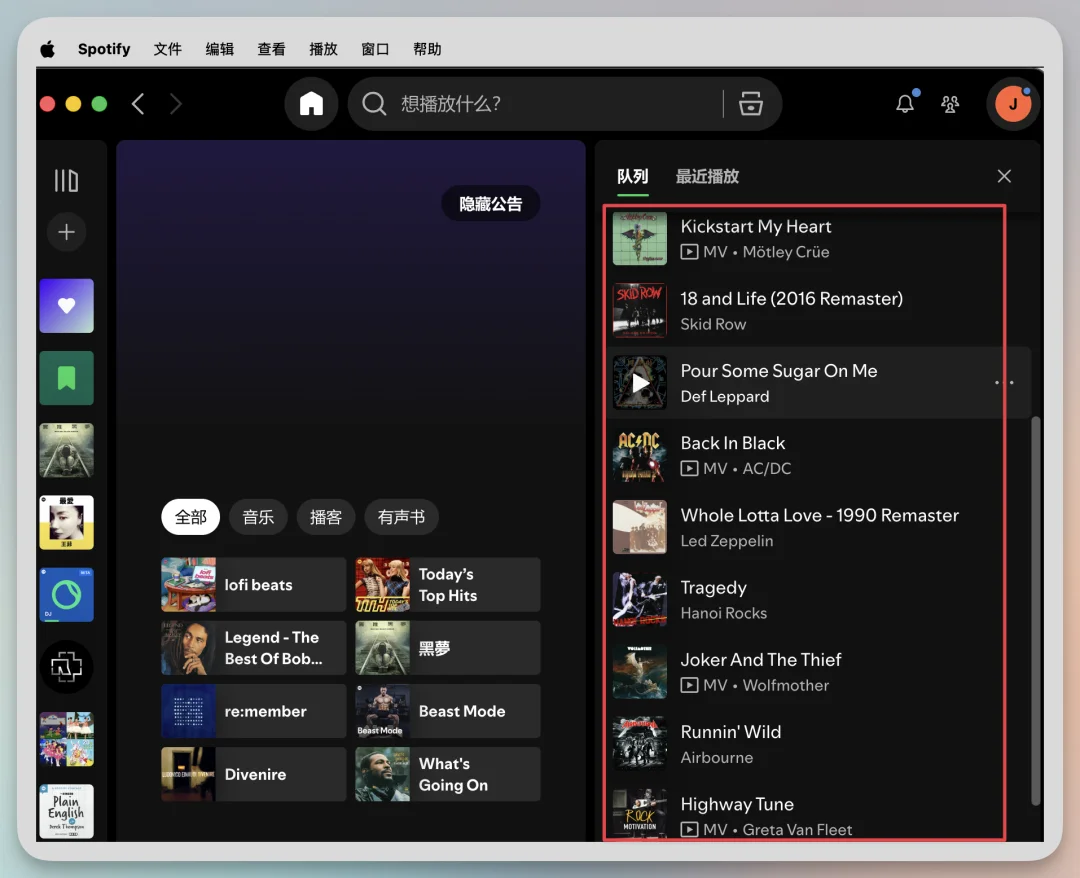
Task: Click the 隐藏公告 button
Action: [x=490, y=204]
